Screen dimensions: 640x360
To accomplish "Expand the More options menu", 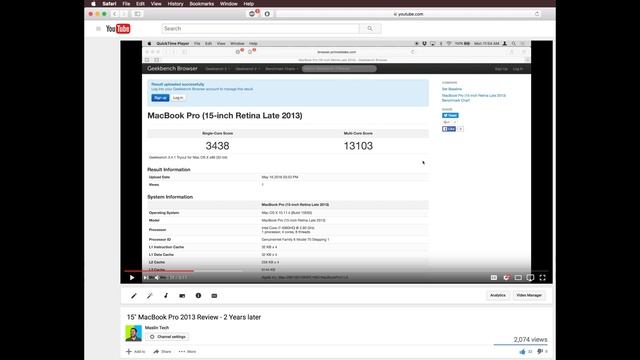I will [187, 351].
